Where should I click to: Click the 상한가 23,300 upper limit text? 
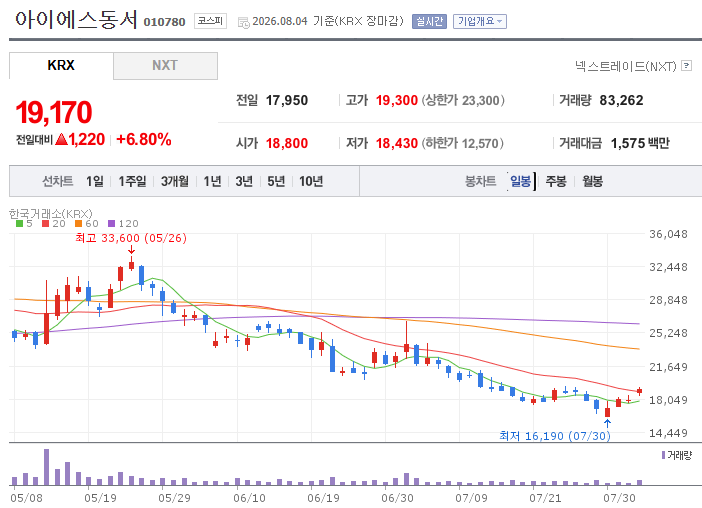(x=463, y=100)
